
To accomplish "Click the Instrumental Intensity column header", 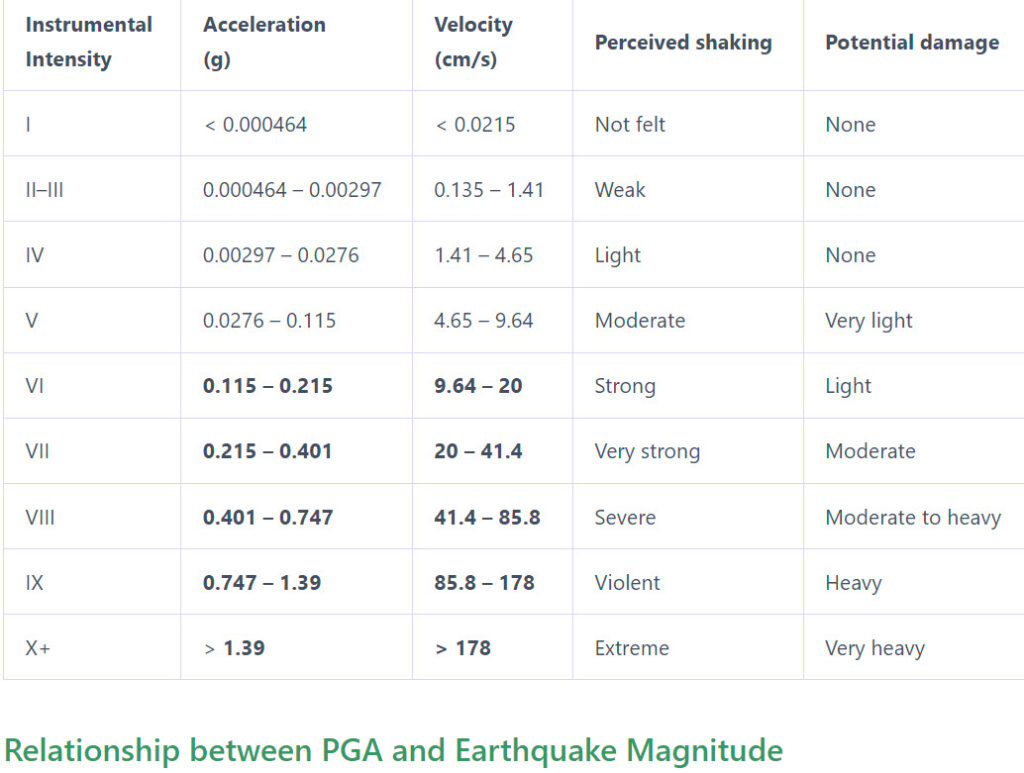I will point(89,42).
